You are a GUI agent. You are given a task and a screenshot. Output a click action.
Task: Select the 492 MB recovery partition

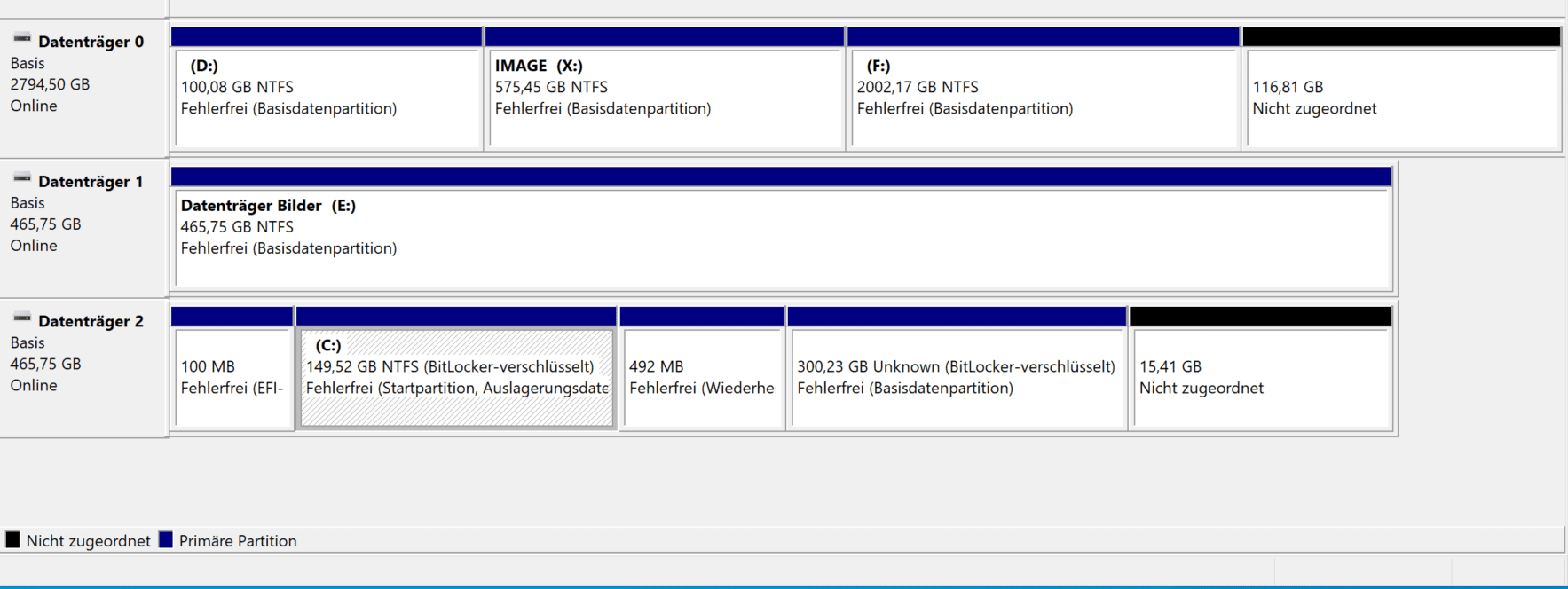click(x=702, y=377)
